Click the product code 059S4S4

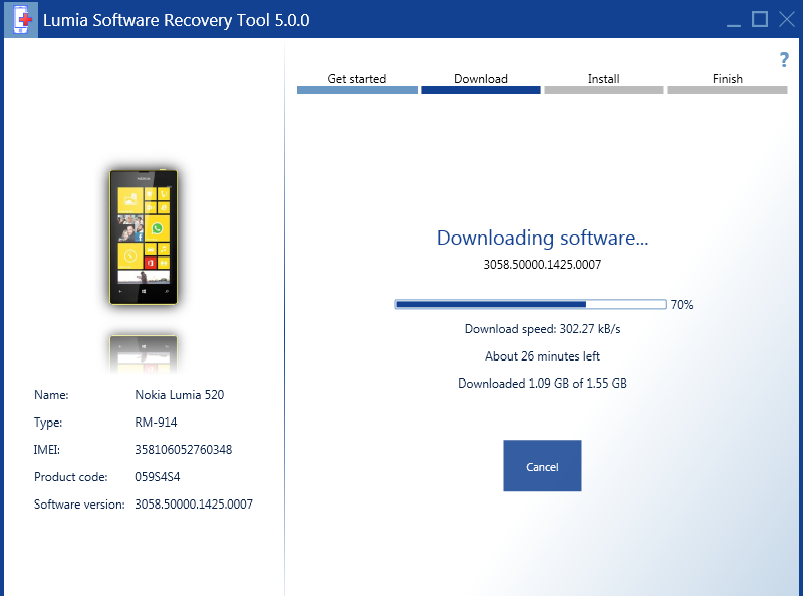pos(158,477)
